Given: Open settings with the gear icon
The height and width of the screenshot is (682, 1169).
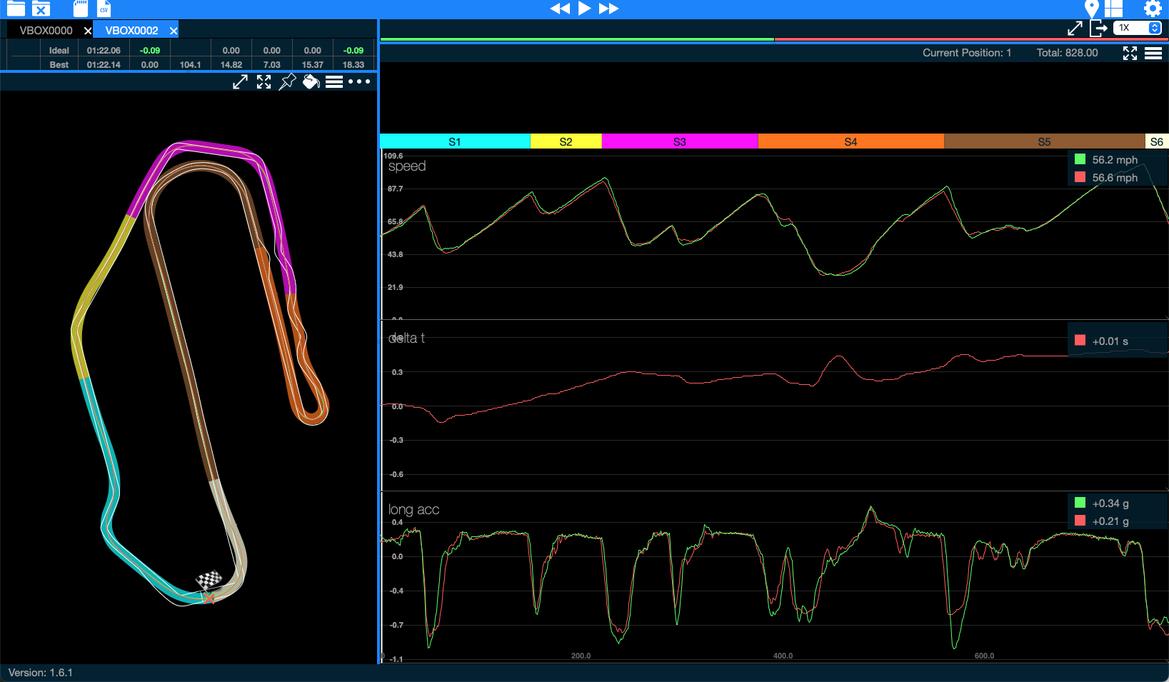Looking at the screenshot, I should [x=1152, y=9].
